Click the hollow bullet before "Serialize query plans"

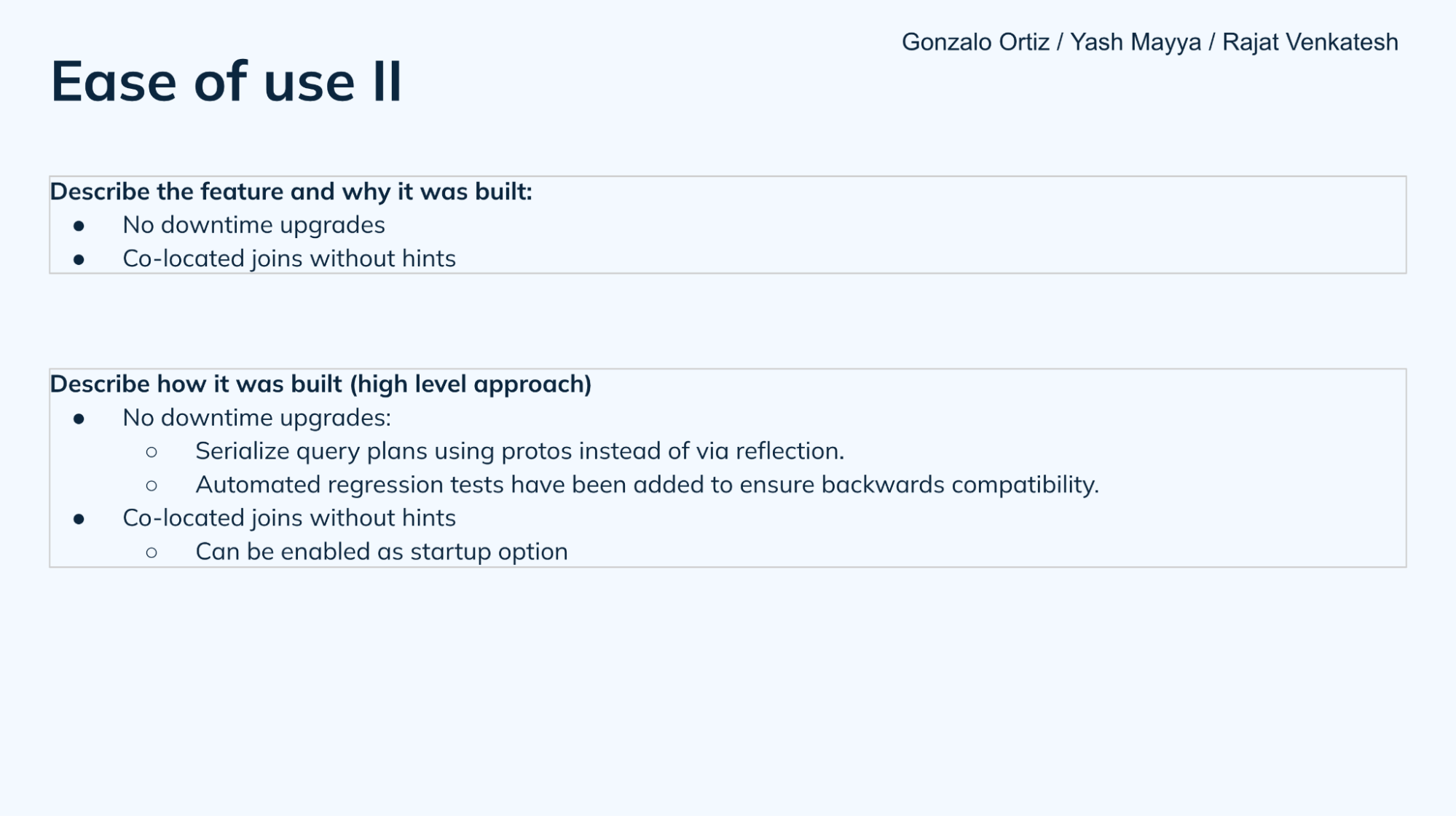pyautogui.click(x=151, y=452)
